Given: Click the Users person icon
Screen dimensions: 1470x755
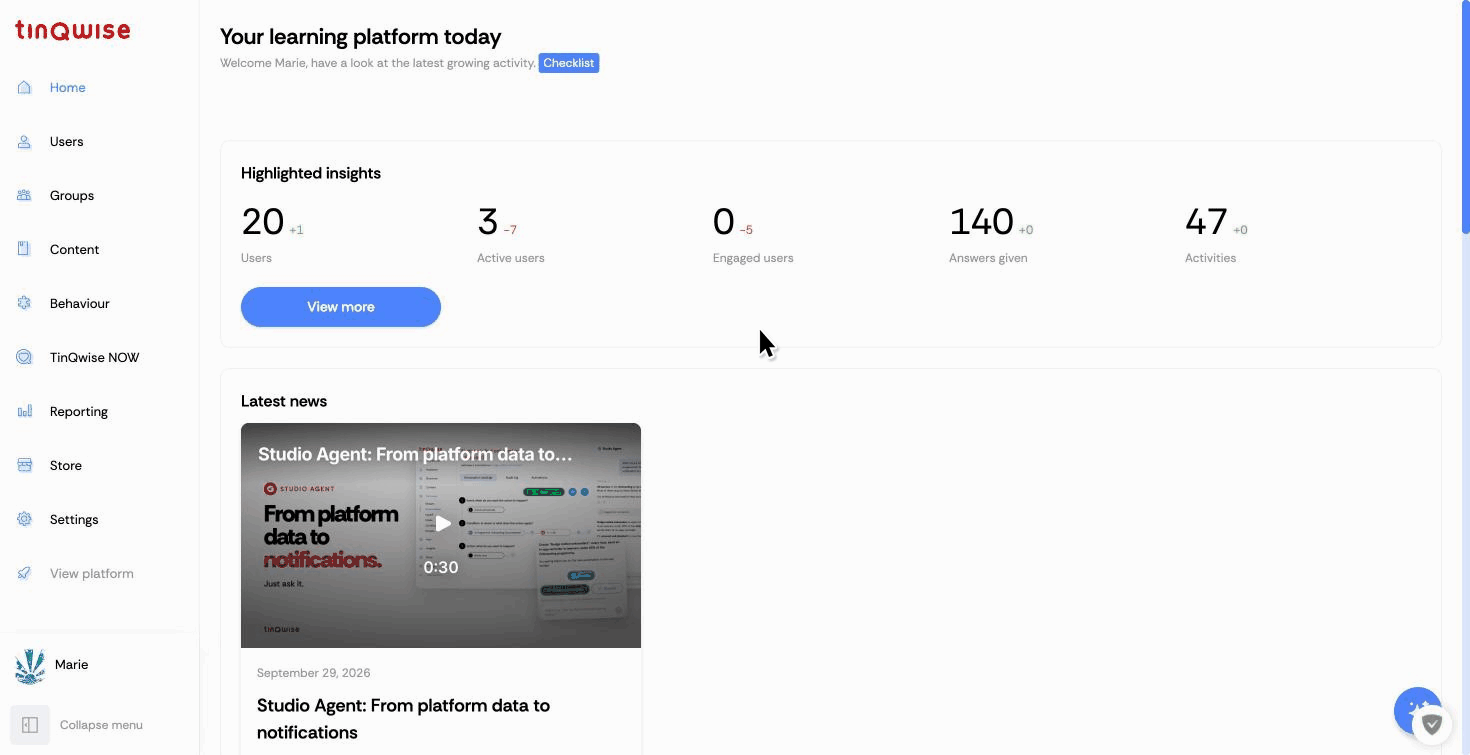Looking at the screenshot, I should 25,142.
